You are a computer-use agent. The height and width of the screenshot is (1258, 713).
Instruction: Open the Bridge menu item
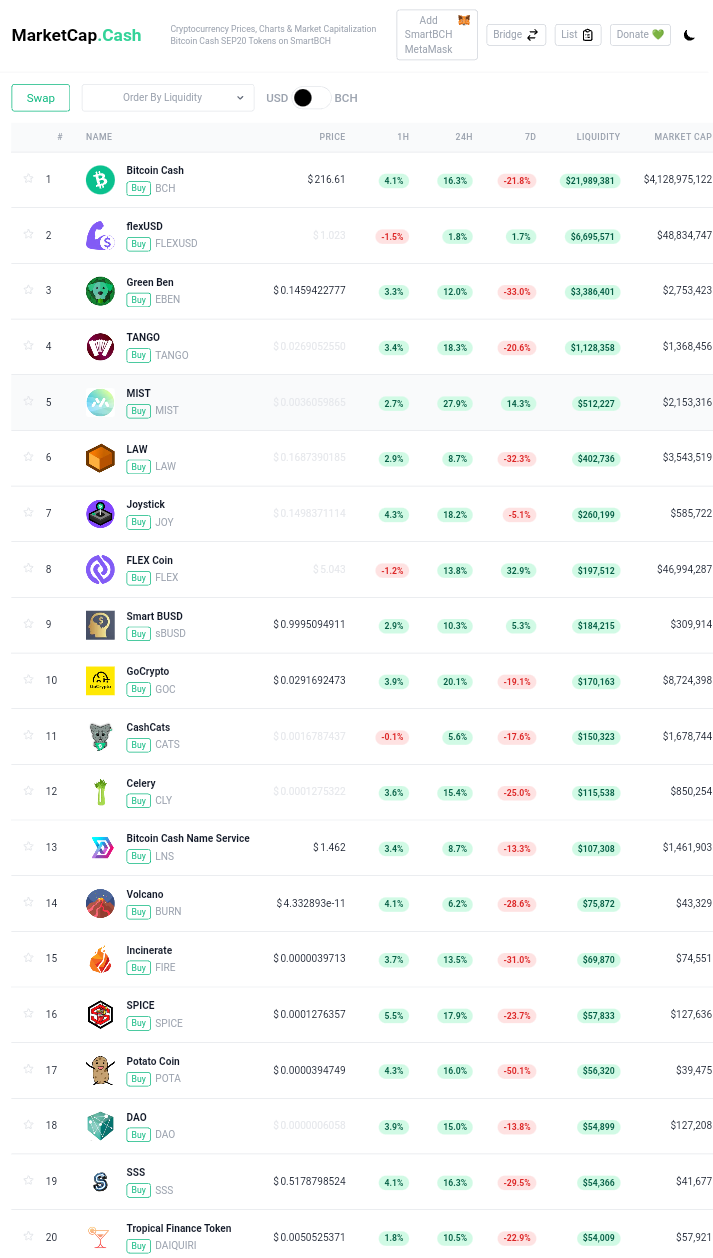[516, 35]
